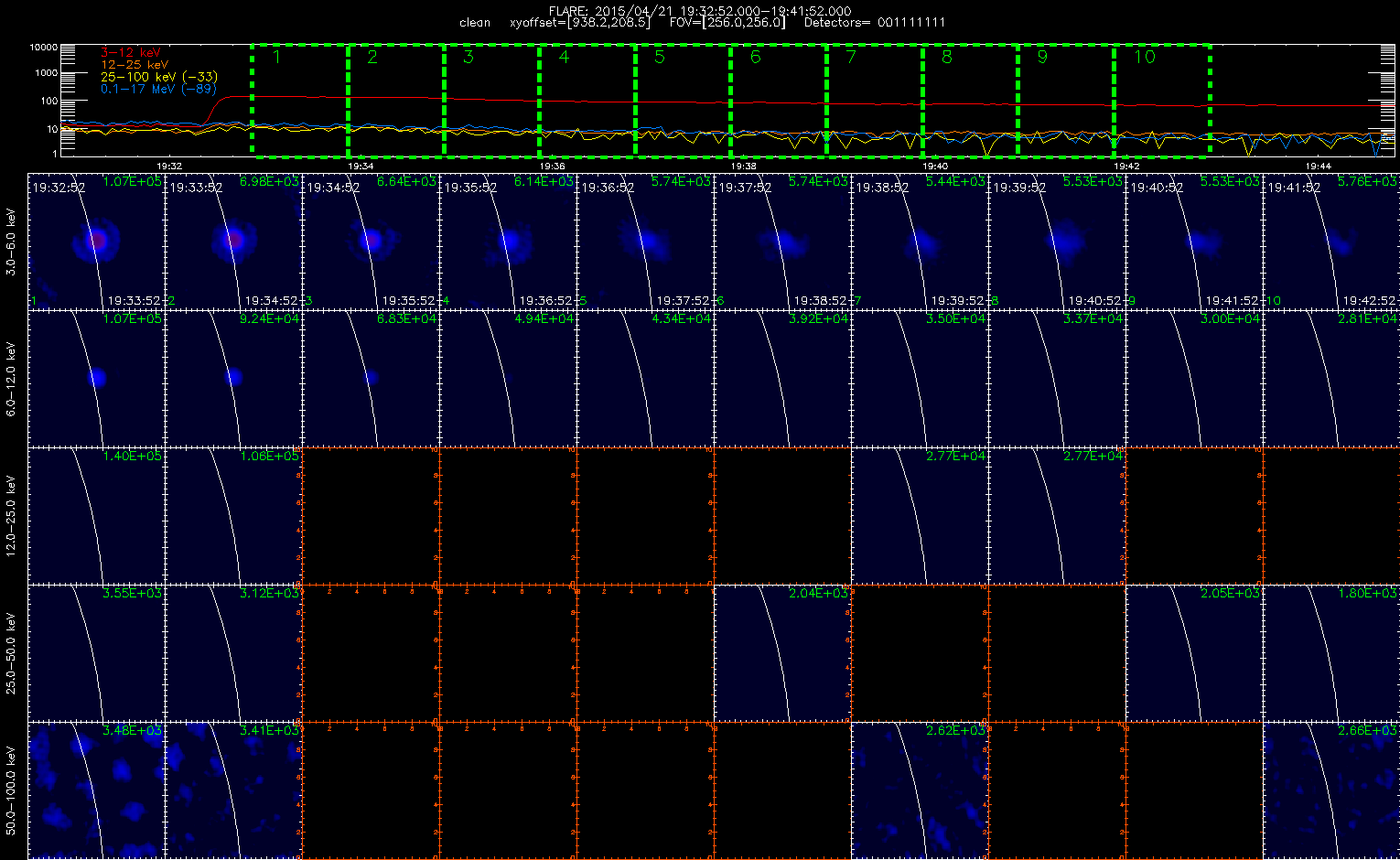Click the 3.0-6.0 keV row label
The image size is (1400, 860).
click(12, 242)
